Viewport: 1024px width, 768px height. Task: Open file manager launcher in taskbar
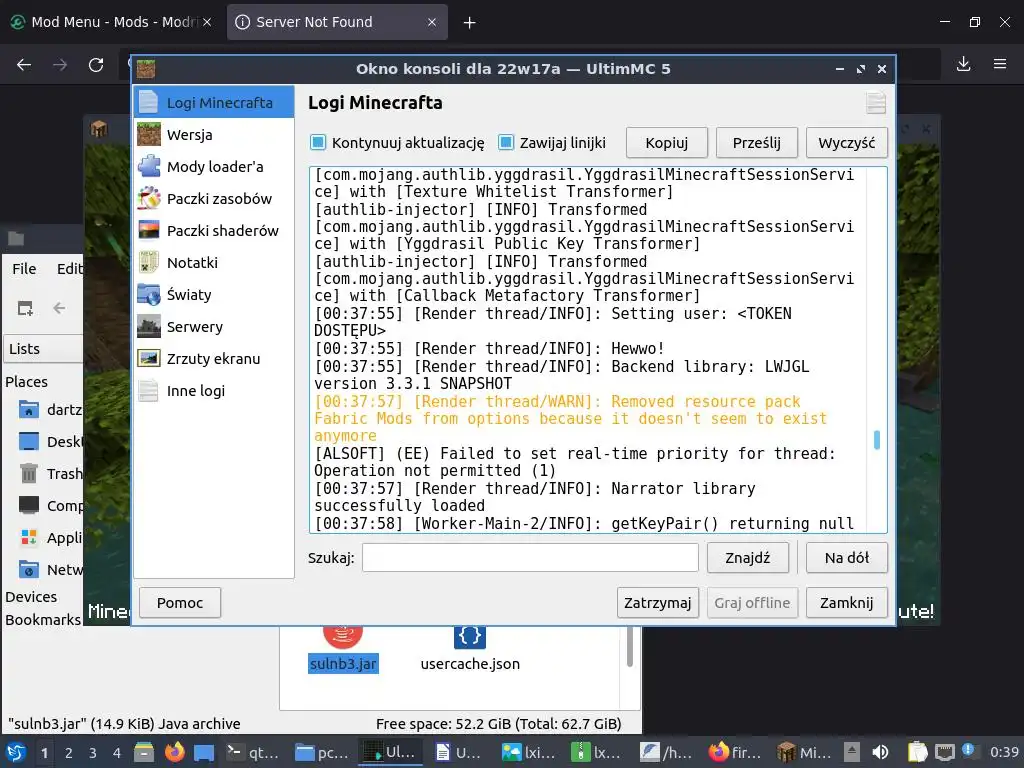[144, 752]
